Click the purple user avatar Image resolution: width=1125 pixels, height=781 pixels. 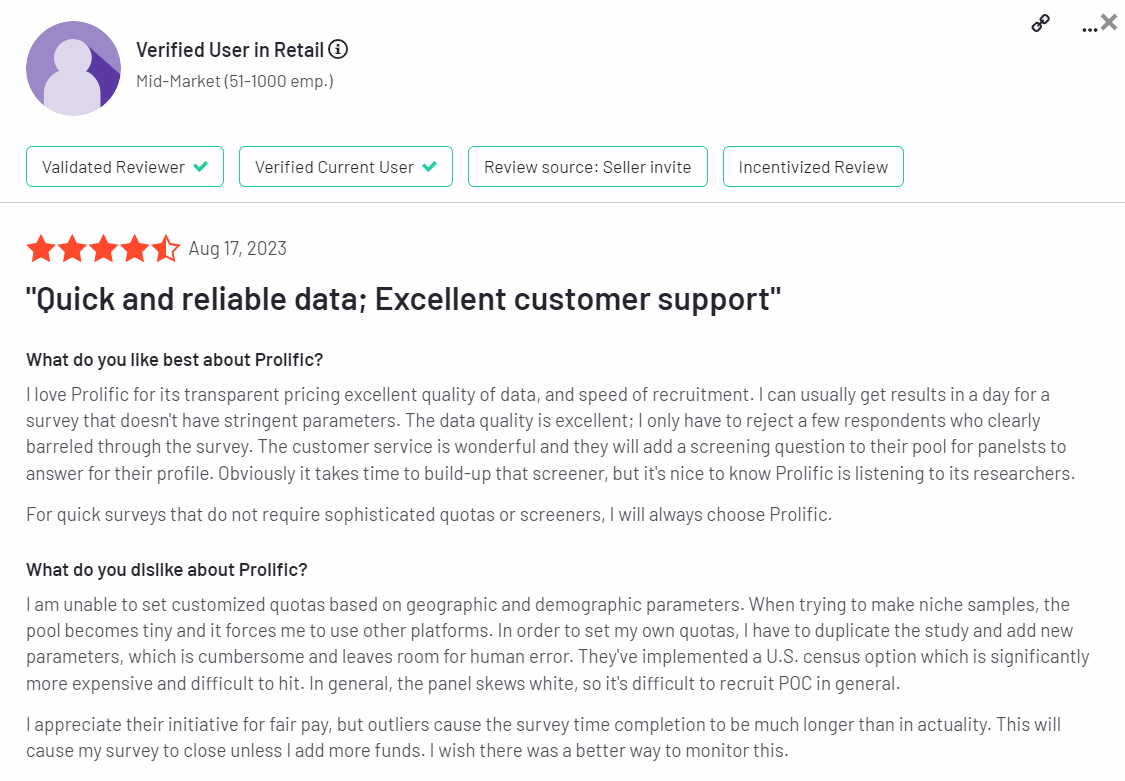click(x=73, y=68)
